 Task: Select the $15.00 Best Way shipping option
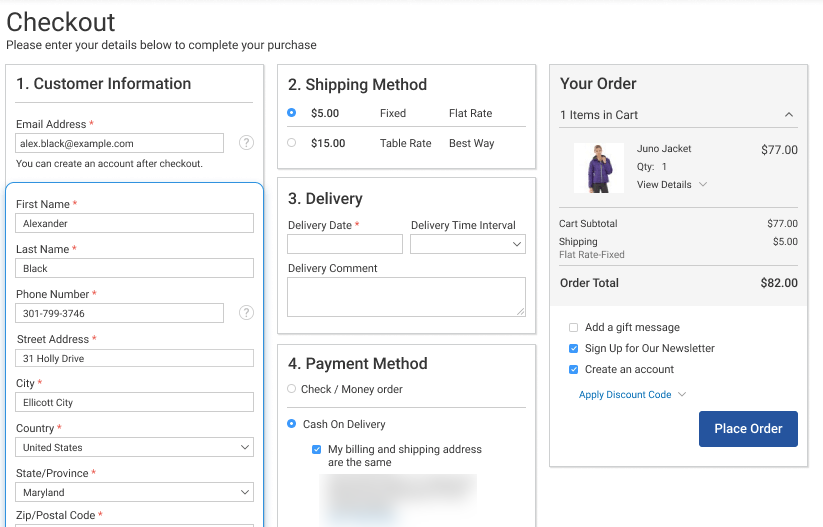point(292,143)
